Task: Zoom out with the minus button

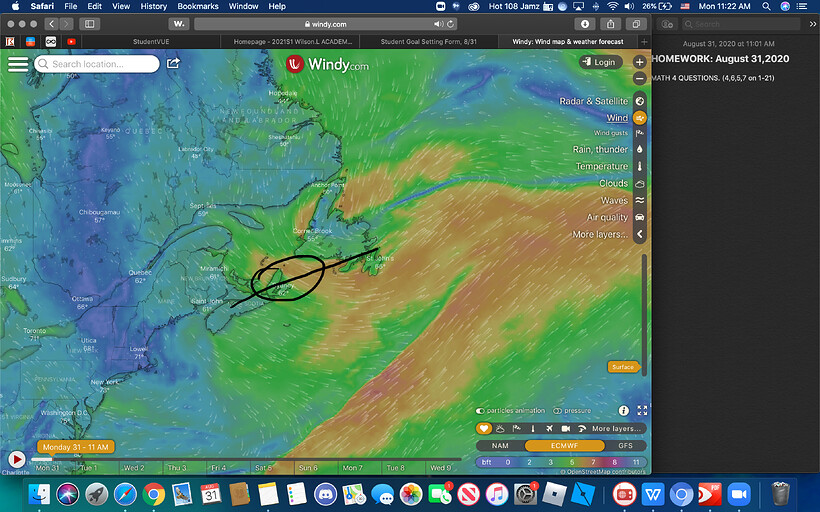Action: (x=639, y=79)
